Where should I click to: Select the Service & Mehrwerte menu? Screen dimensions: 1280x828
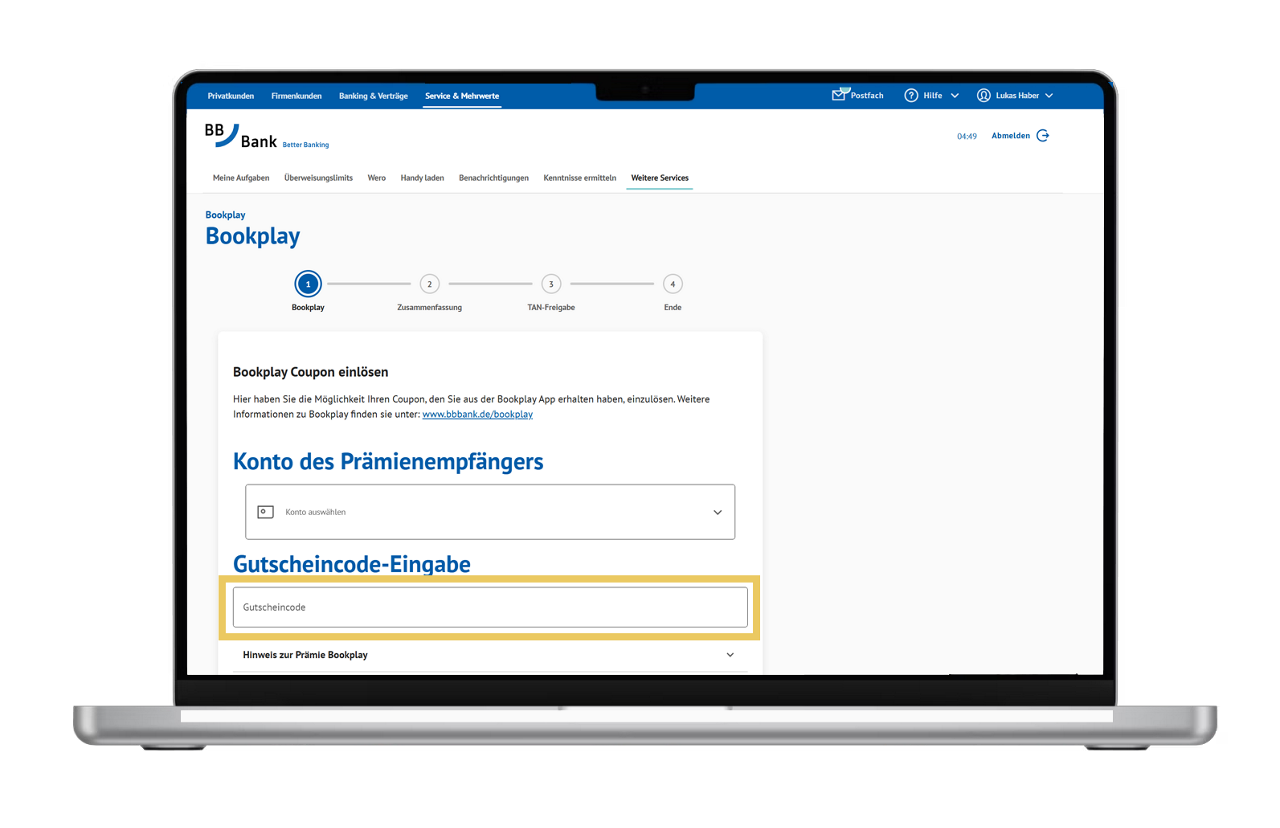click(462, 96)
